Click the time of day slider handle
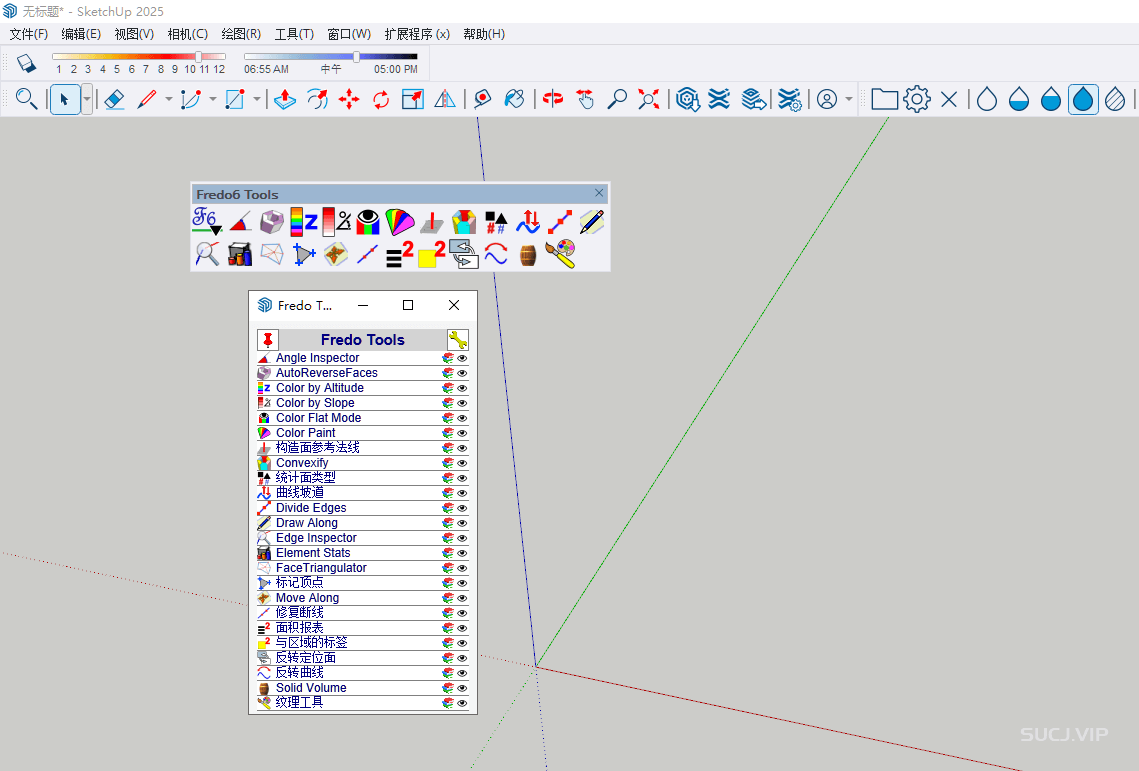Image resolution: width=1139 pixels, height=771 pixels. tap(357, 57)
